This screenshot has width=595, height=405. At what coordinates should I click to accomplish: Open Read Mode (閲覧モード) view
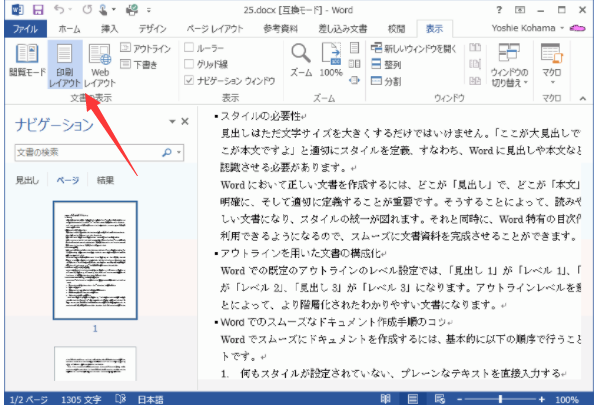coord(27,60)
